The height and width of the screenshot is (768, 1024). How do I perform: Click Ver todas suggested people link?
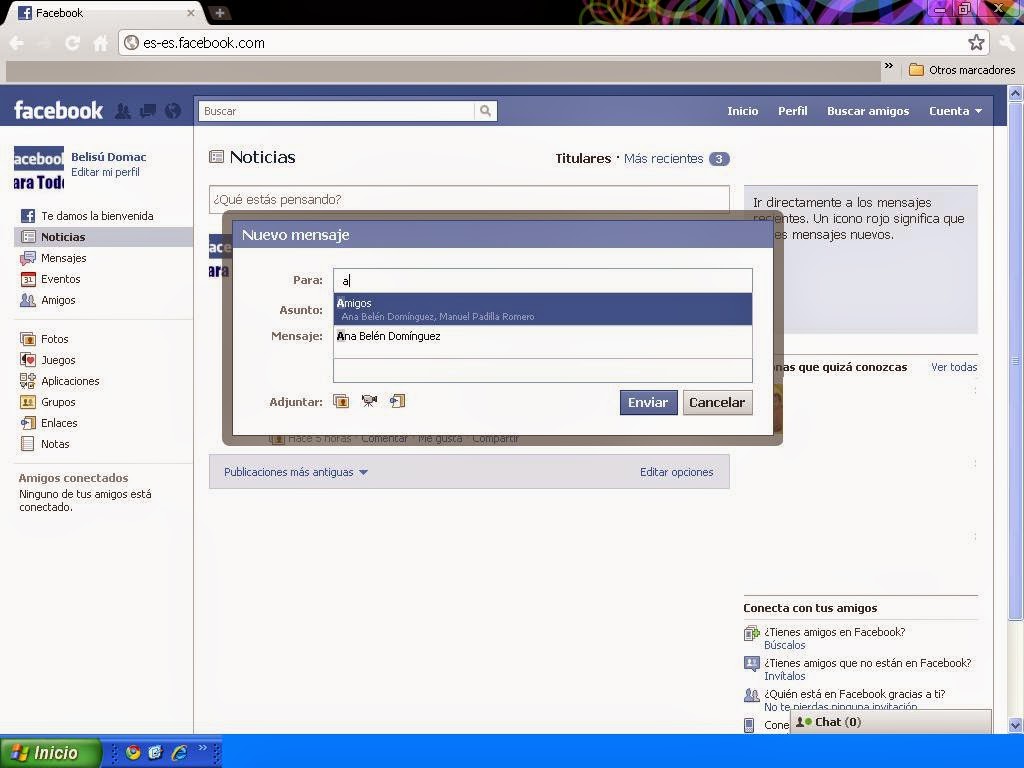[x=954, y=367]
